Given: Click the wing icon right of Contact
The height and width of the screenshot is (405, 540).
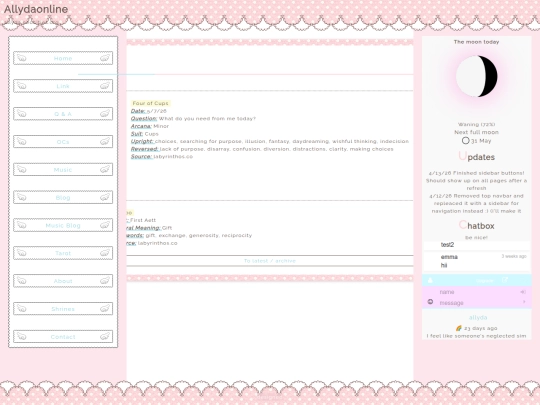Looking at the screenshot, I should tap(105, 336).
